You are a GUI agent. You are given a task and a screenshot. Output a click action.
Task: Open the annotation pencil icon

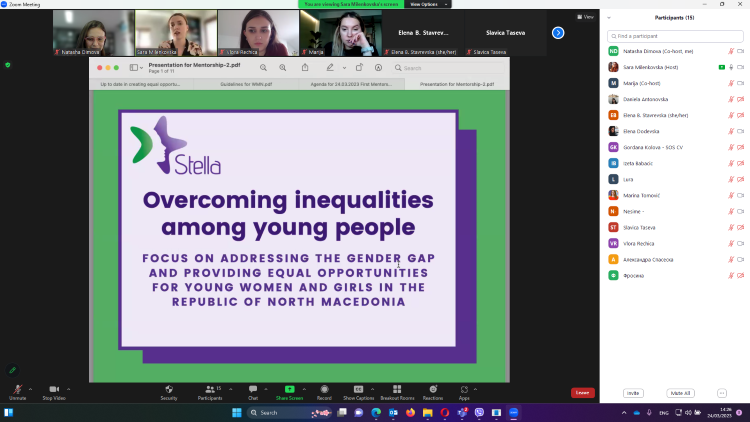[x=12, y=370]
